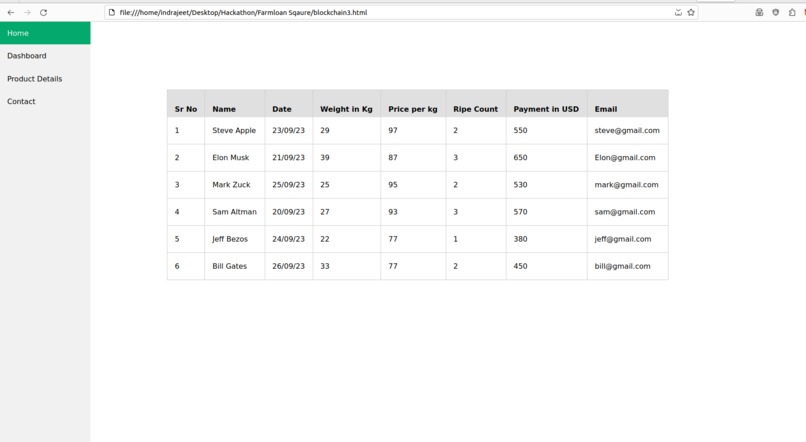Click weight 27 in Sam Altman row
Viewport: 806px width, 442px height.
[325, 212]
